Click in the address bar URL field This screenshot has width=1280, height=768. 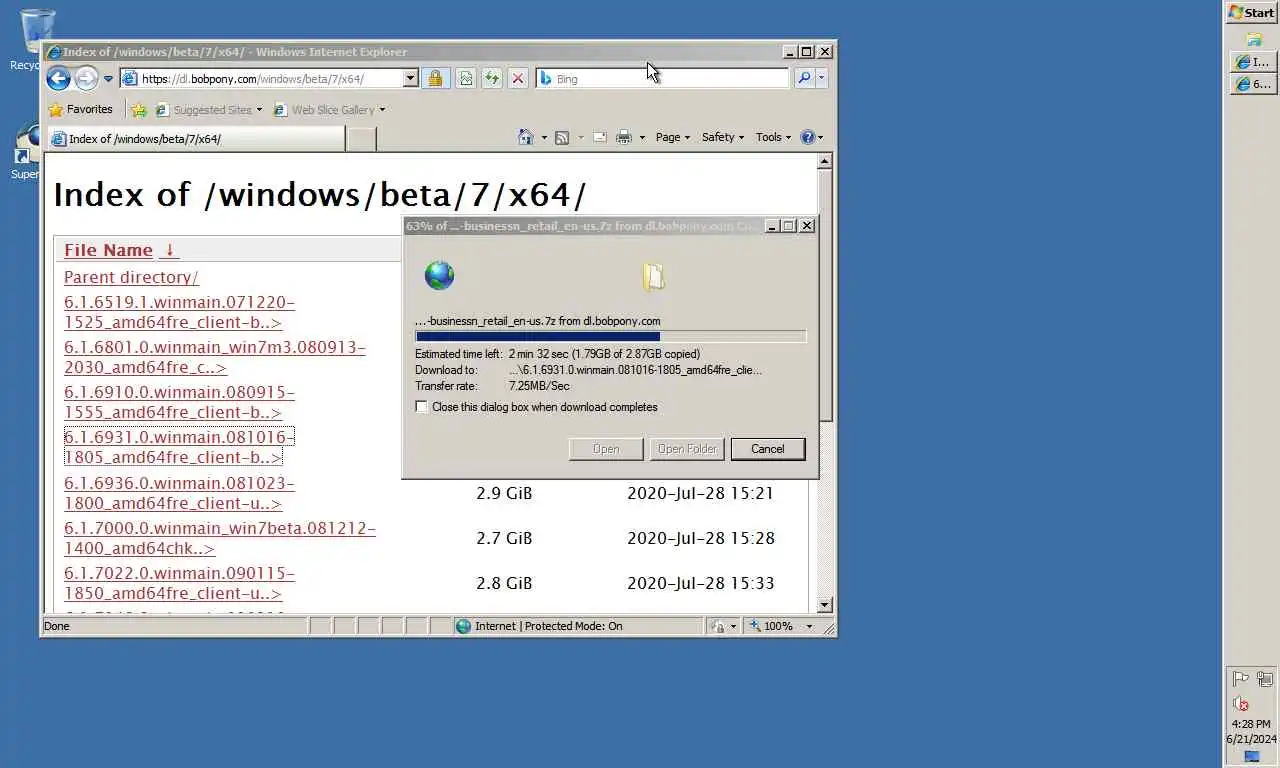[270, 78]
